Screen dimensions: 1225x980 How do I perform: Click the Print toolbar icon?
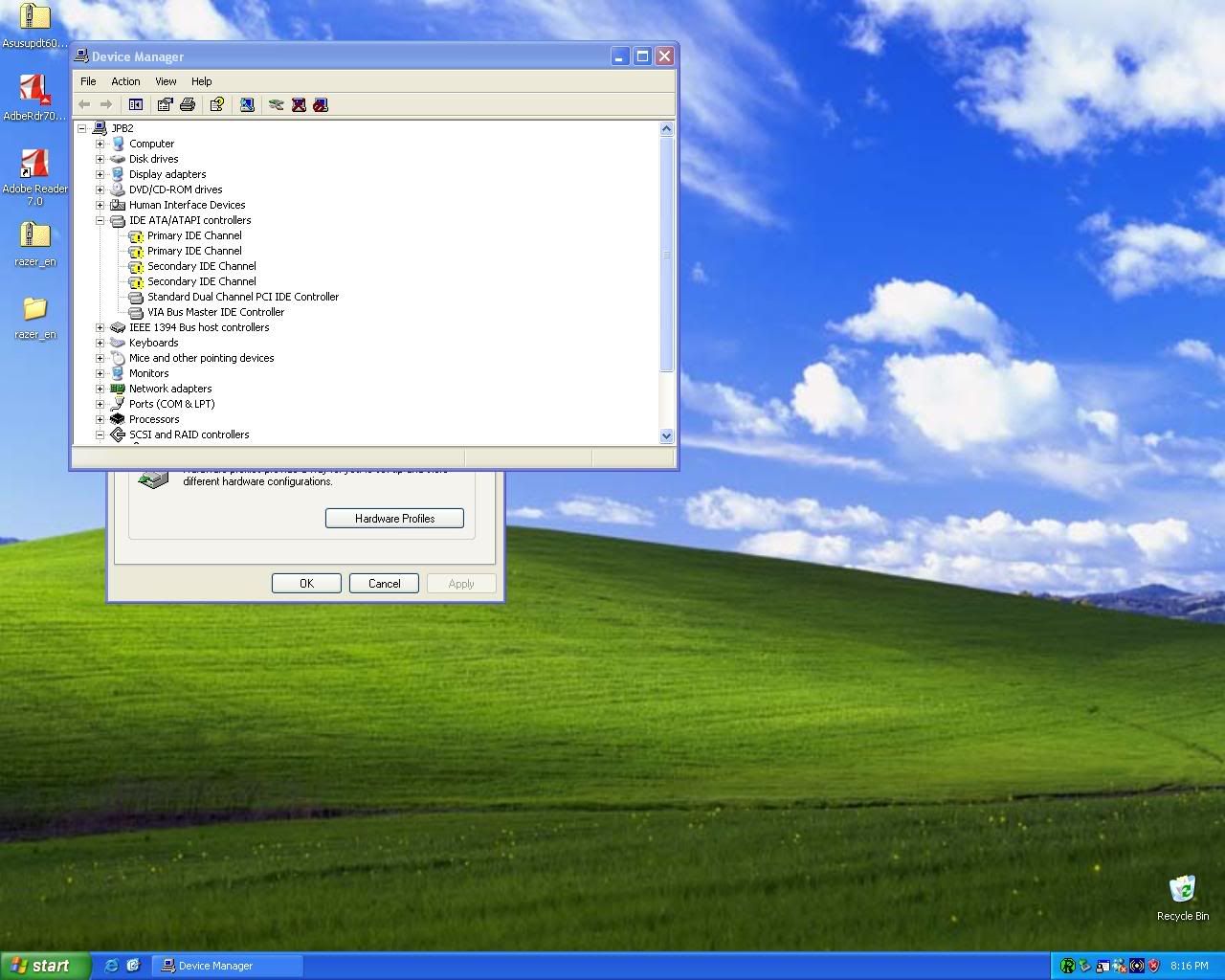[x=188, y=104]
